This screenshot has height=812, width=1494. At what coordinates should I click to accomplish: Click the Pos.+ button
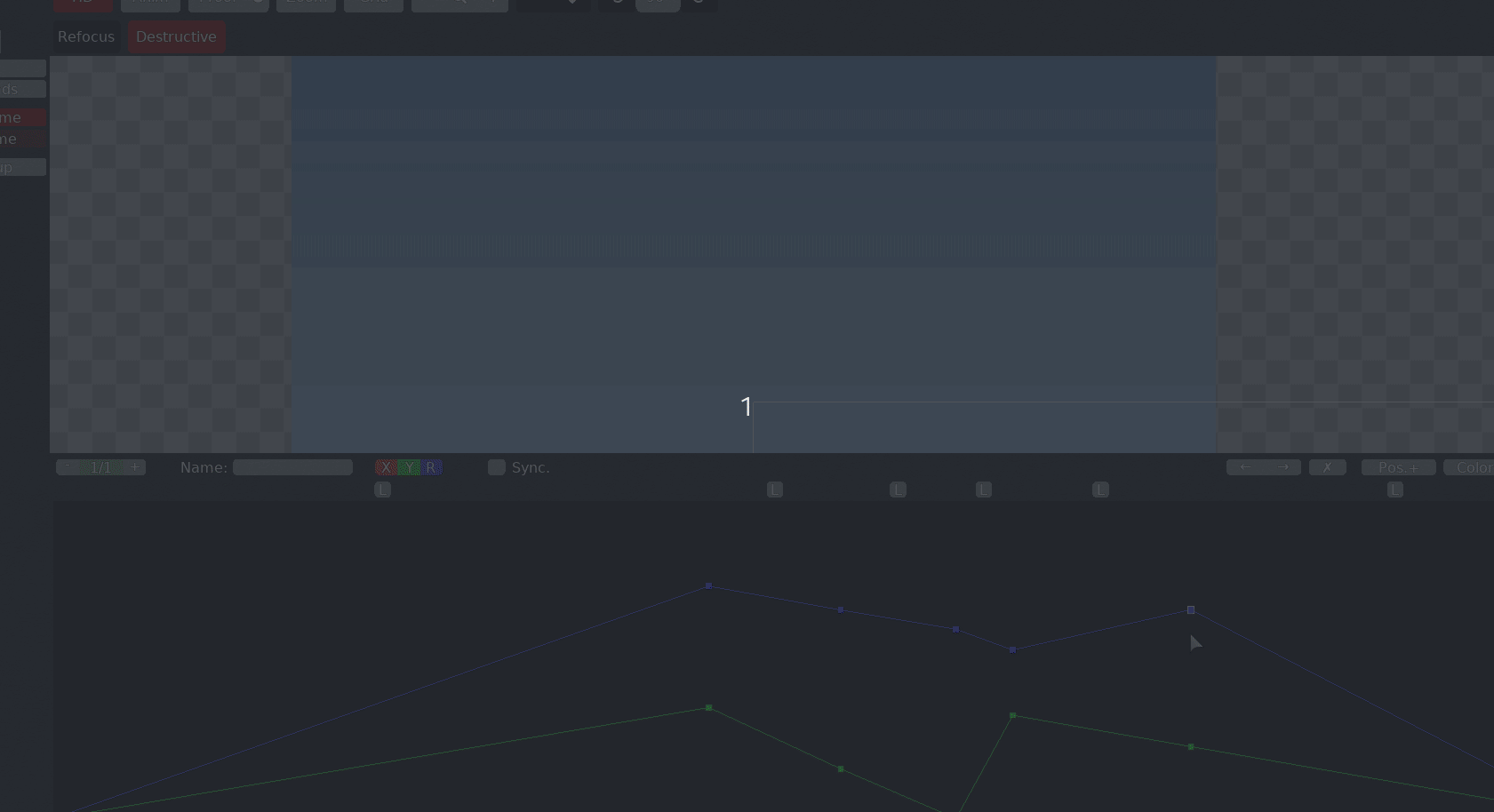point(1399,467)
